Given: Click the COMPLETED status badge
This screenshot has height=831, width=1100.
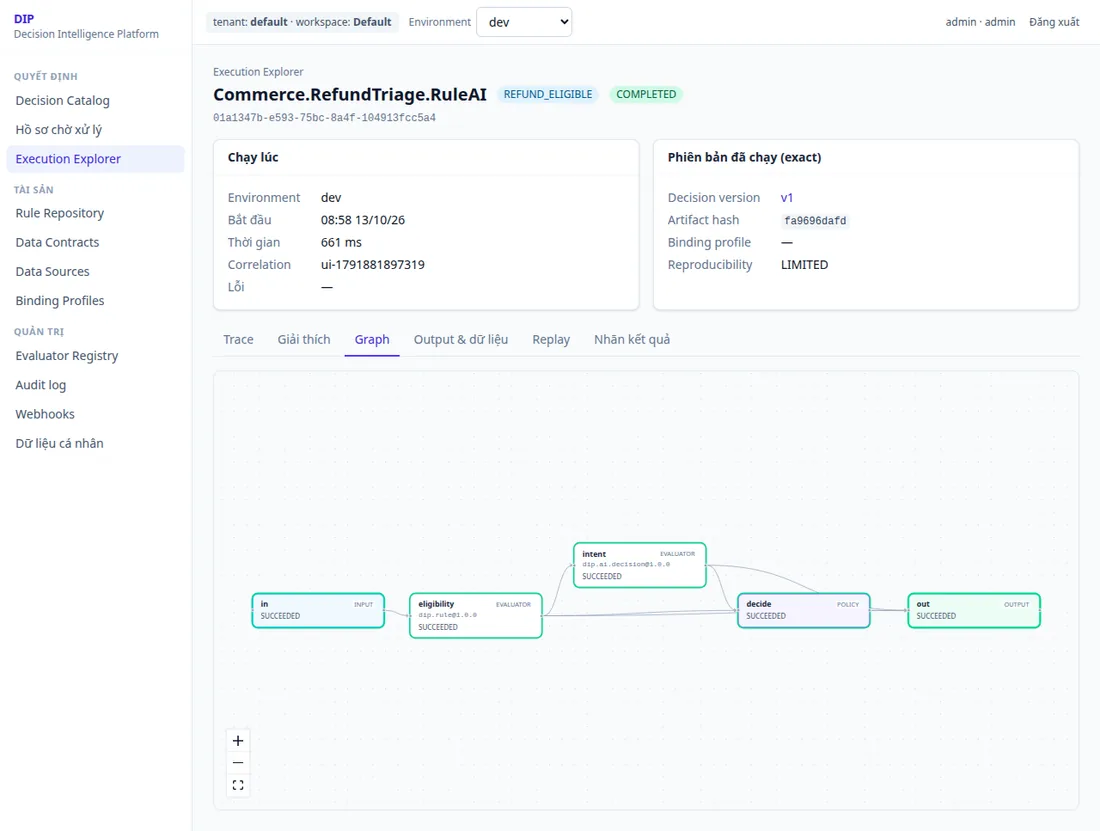Looking at the screenshot, I should coord(646,94).
